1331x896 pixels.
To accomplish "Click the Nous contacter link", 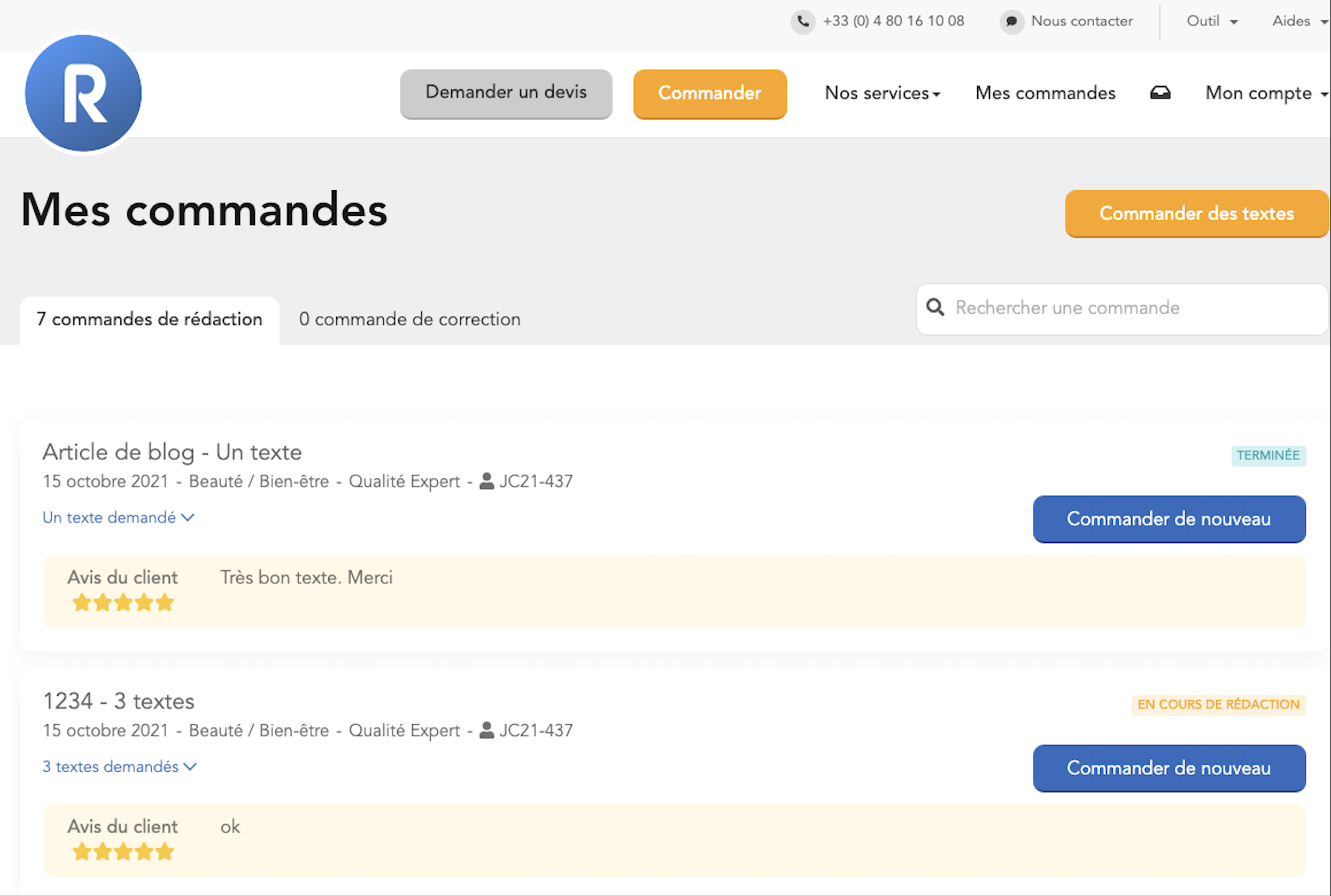I will coord(1082,21).
